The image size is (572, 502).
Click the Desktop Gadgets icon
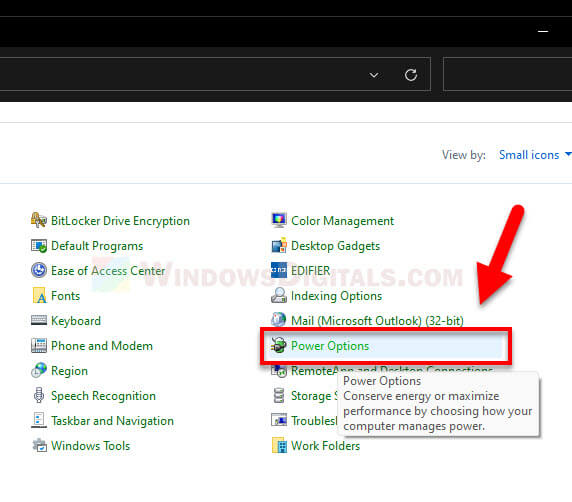279,246
